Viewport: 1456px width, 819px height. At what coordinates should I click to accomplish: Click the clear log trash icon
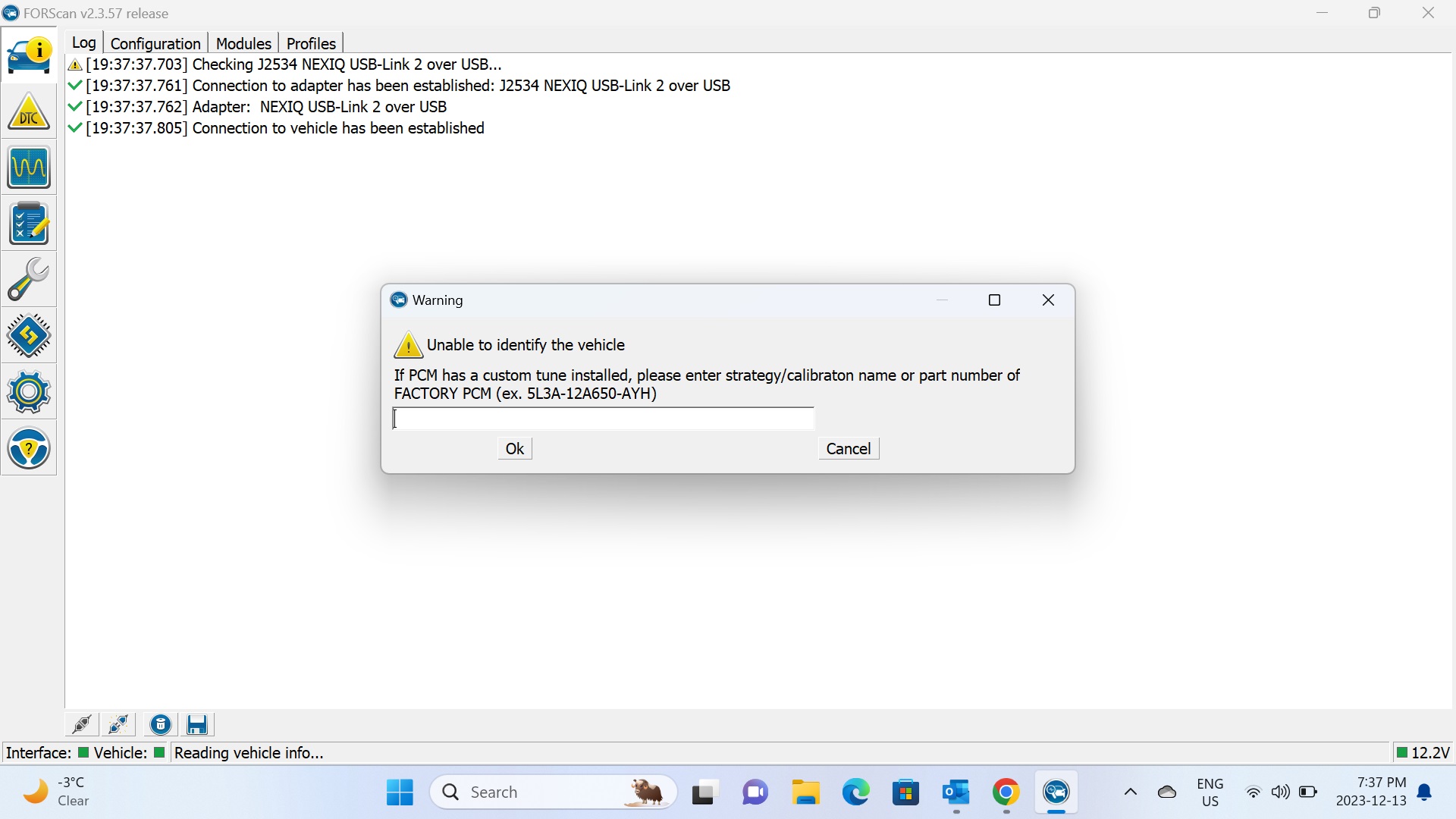click(161, 725)
